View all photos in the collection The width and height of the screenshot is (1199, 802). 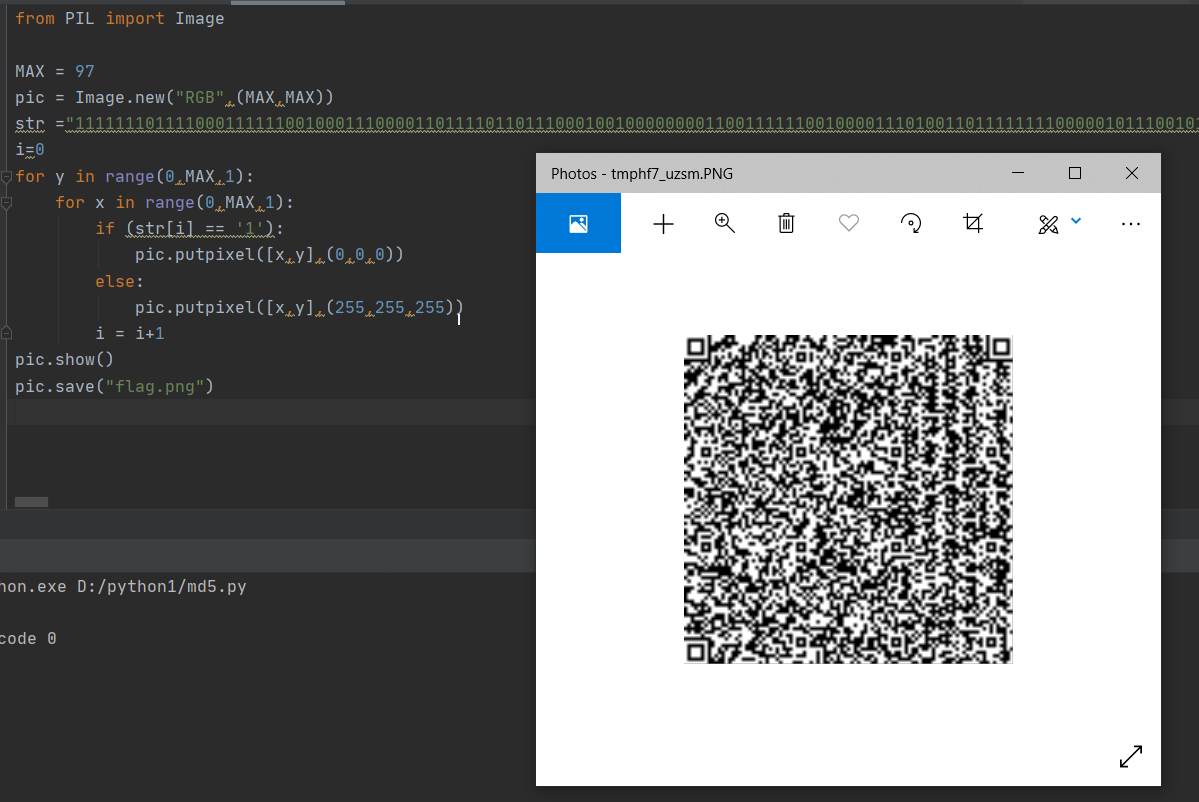click(x=578, y=223)
